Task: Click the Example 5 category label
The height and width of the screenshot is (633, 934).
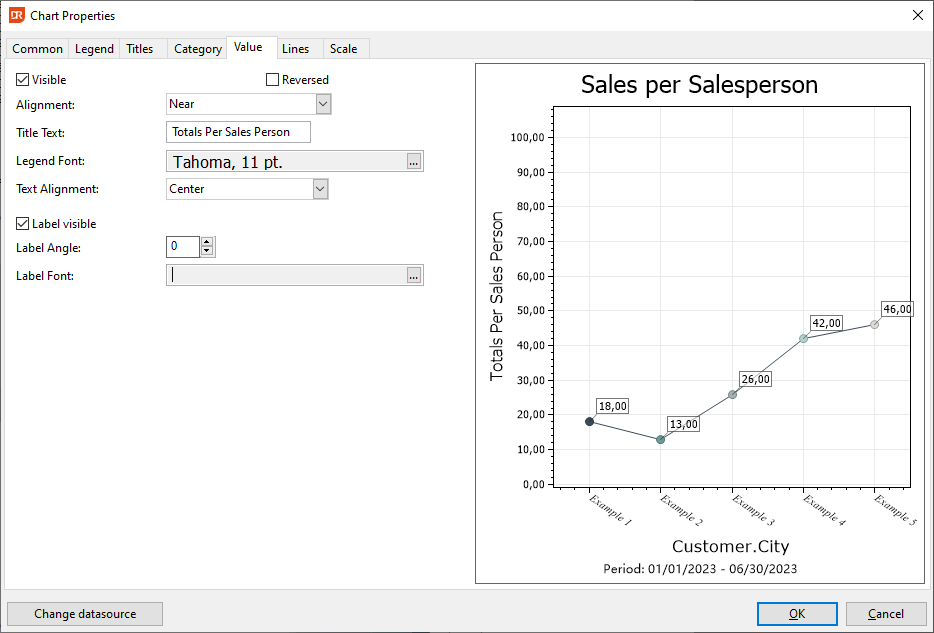Action: (895, 510)
